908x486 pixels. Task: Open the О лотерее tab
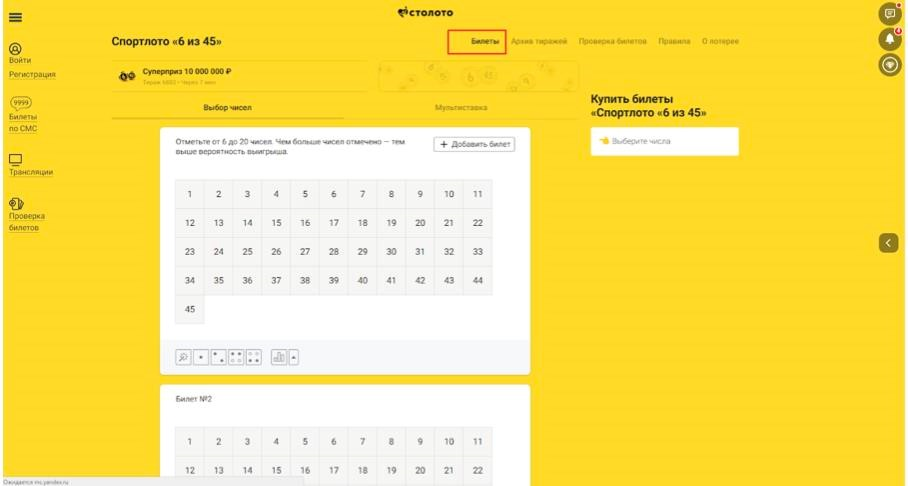coord(720,42)
